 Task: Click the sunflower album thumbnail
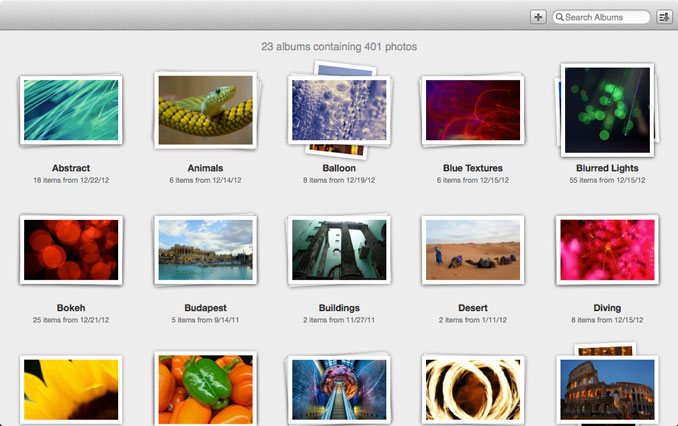coord(71,390)
